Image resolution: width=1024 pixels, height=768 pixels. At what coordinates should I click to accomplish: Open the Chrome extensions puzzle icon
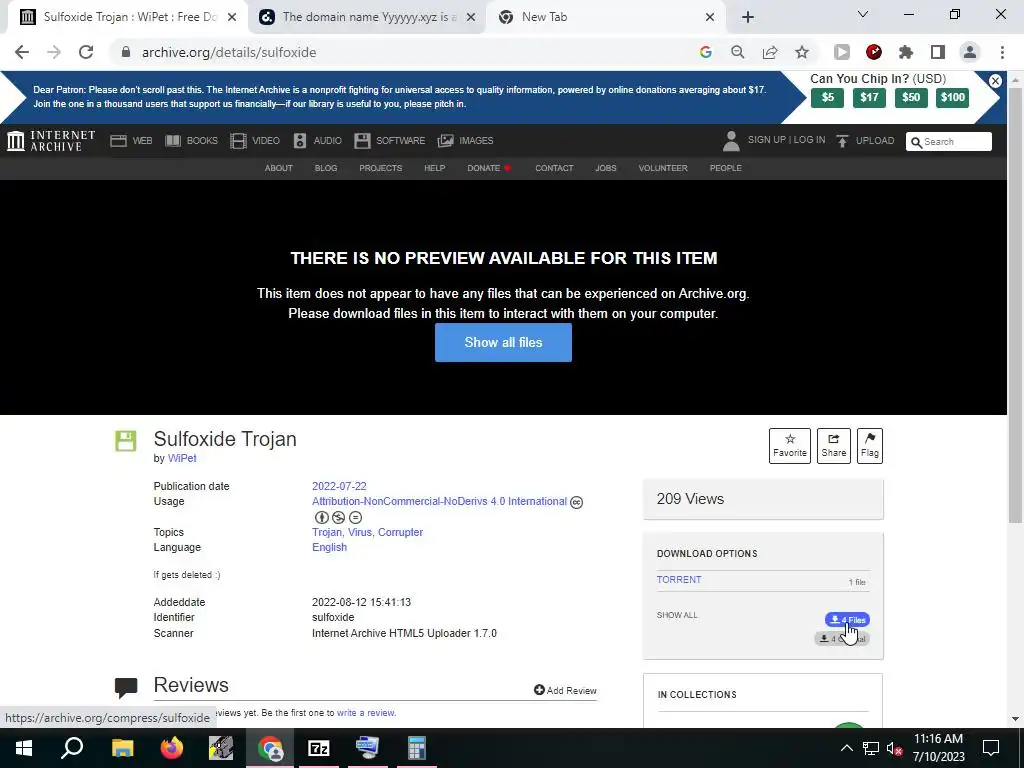(906, 52)
